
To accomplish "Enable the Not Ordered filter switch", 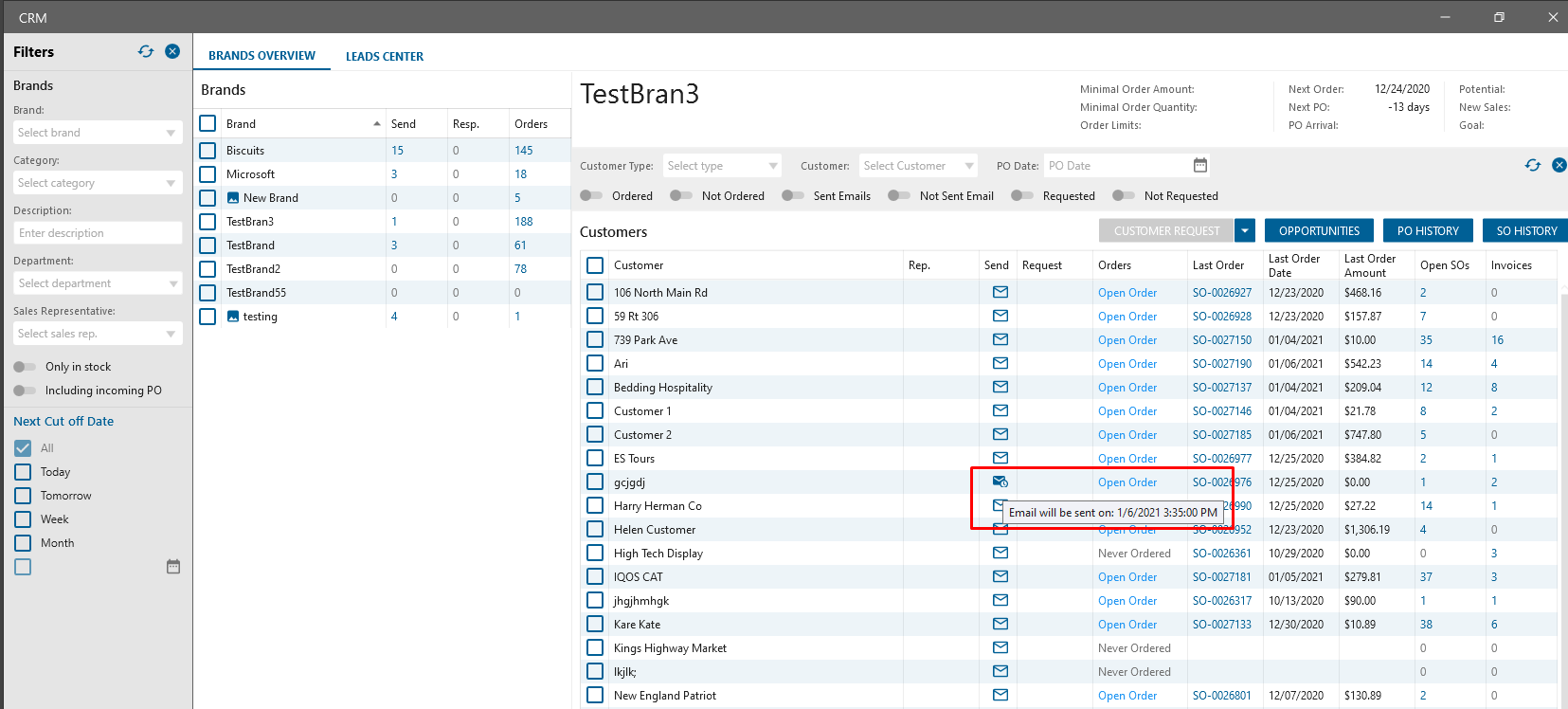I will 681,196.
